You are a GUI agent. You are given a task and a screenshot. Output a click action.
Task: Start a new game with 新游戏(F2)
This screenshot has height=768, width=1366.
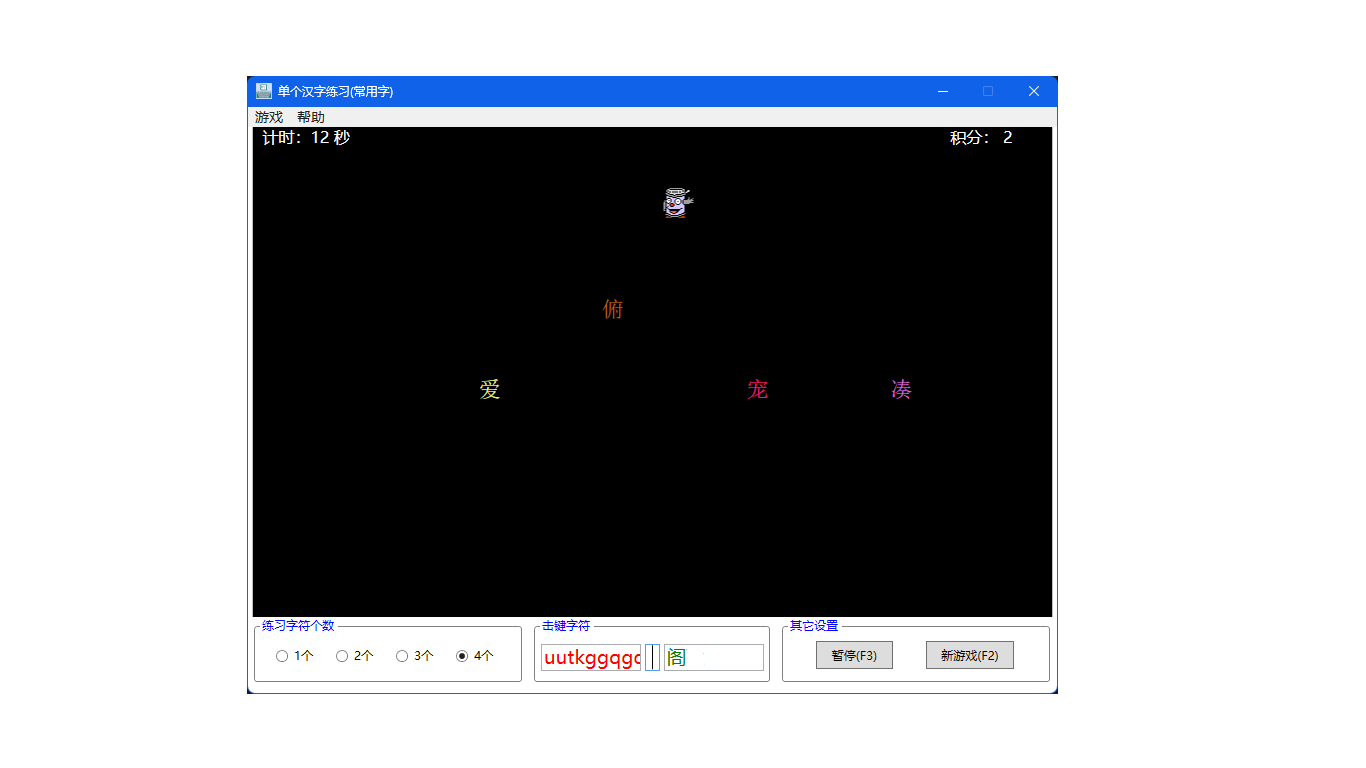(x=970, y=655)
